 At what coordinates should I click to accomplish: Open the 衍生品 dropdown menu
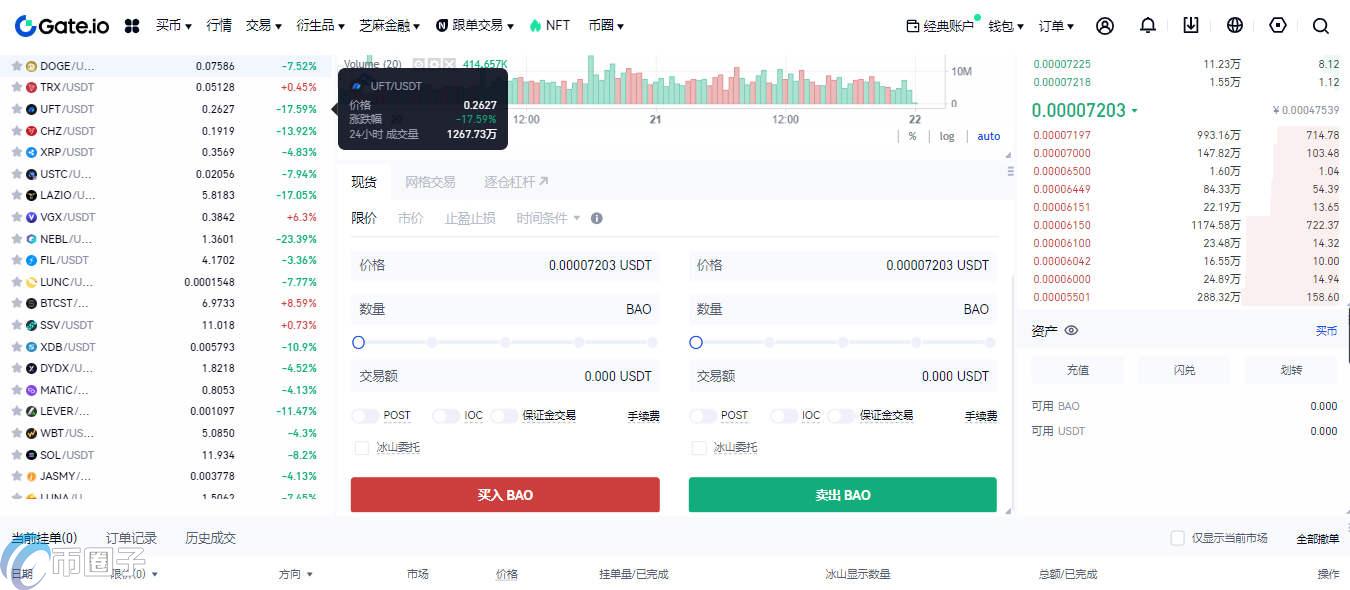pos(320,25)
